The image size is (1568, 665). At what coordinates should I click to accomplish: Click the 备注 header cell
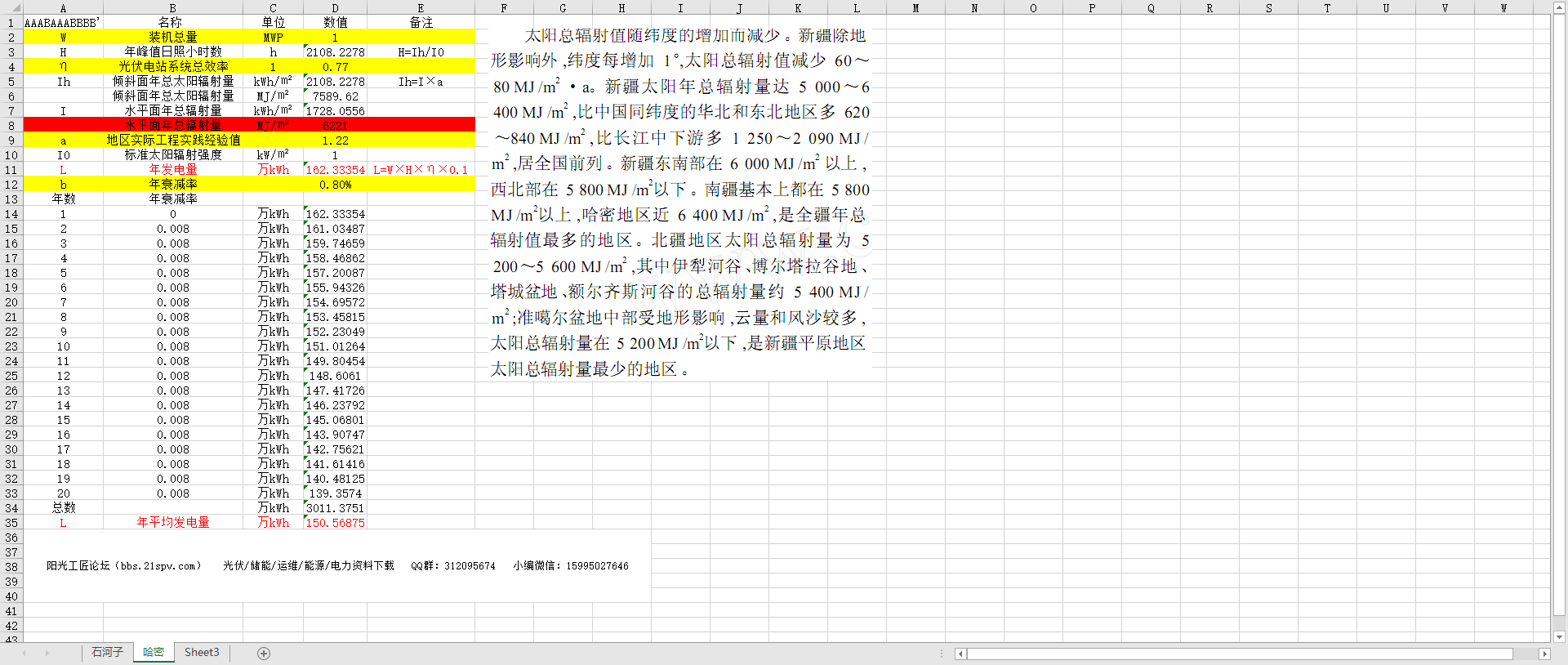click(x=421, y=23)
